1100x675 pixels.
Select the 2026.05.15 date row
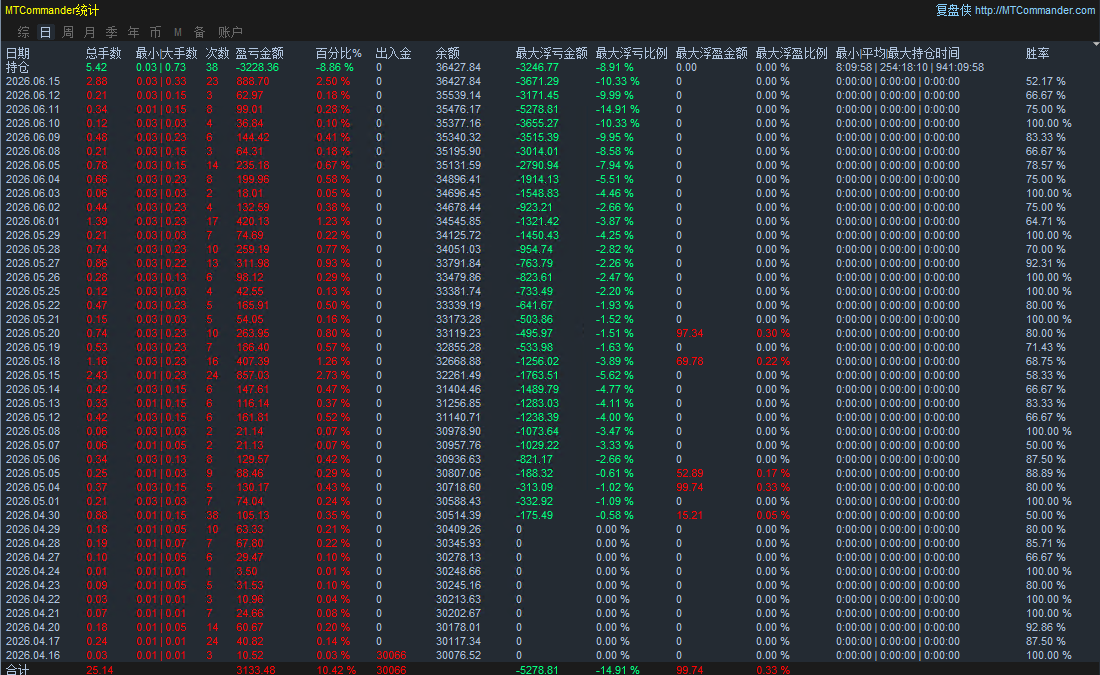[33, 375]
